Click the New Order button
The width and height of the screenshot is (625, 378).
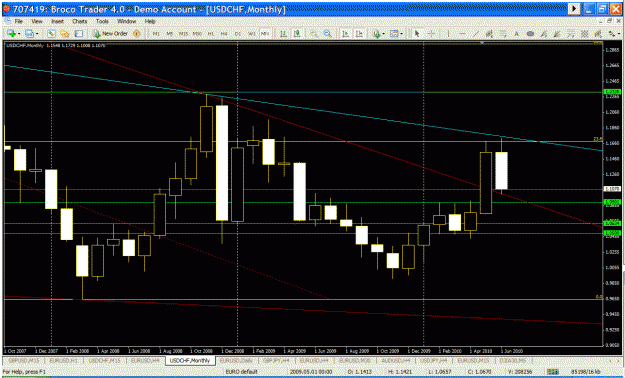[110, 34]
